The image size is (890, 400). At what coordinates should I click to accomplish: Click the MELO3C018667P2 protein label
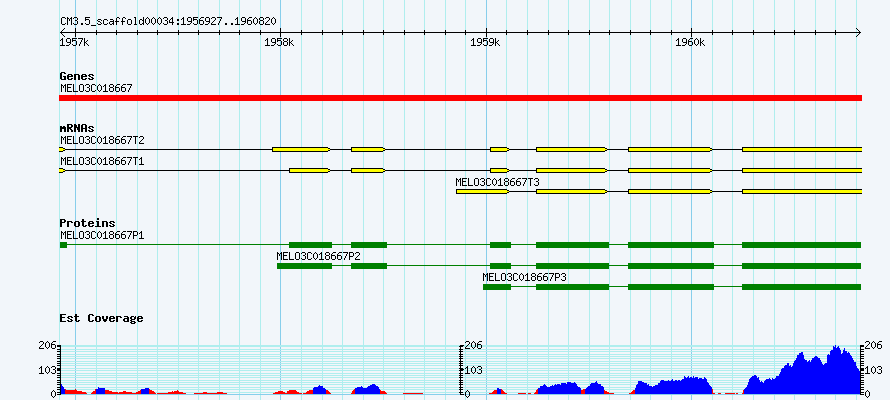318,256
